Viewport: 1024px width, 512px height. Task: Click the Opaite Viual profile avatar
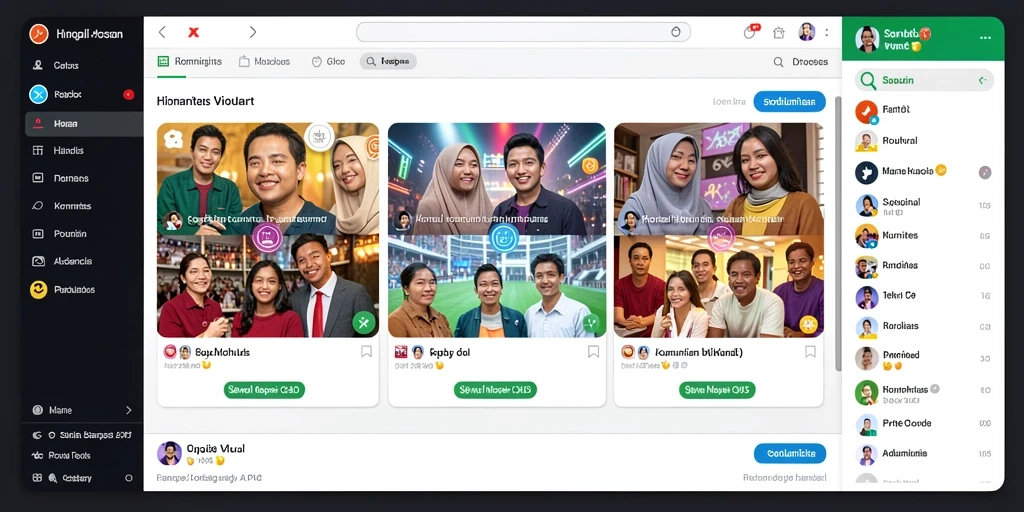169,453
